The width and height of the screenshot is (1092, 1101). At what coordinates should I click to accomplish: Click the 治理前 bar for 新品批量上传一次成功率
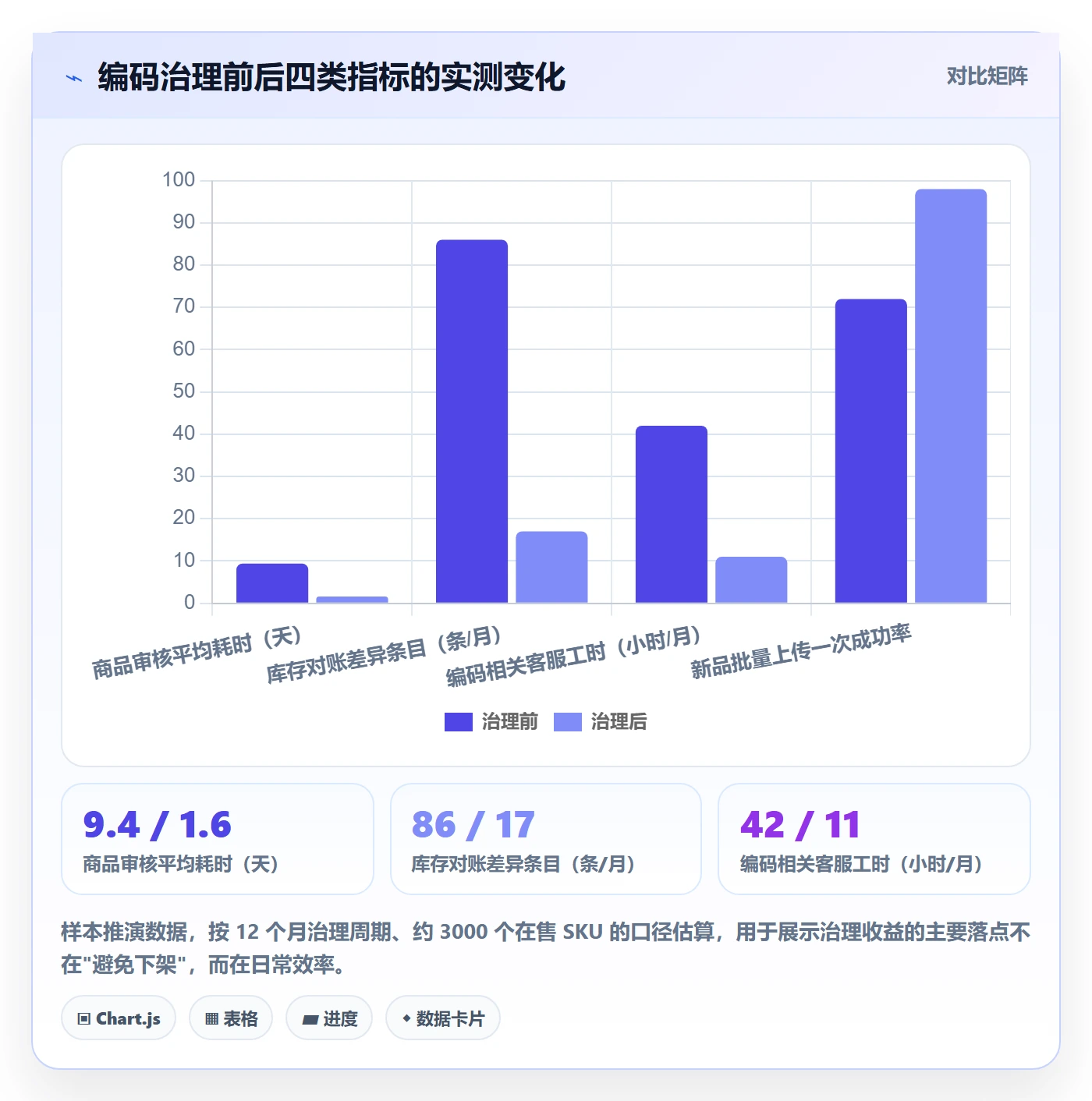click(871, 451)
